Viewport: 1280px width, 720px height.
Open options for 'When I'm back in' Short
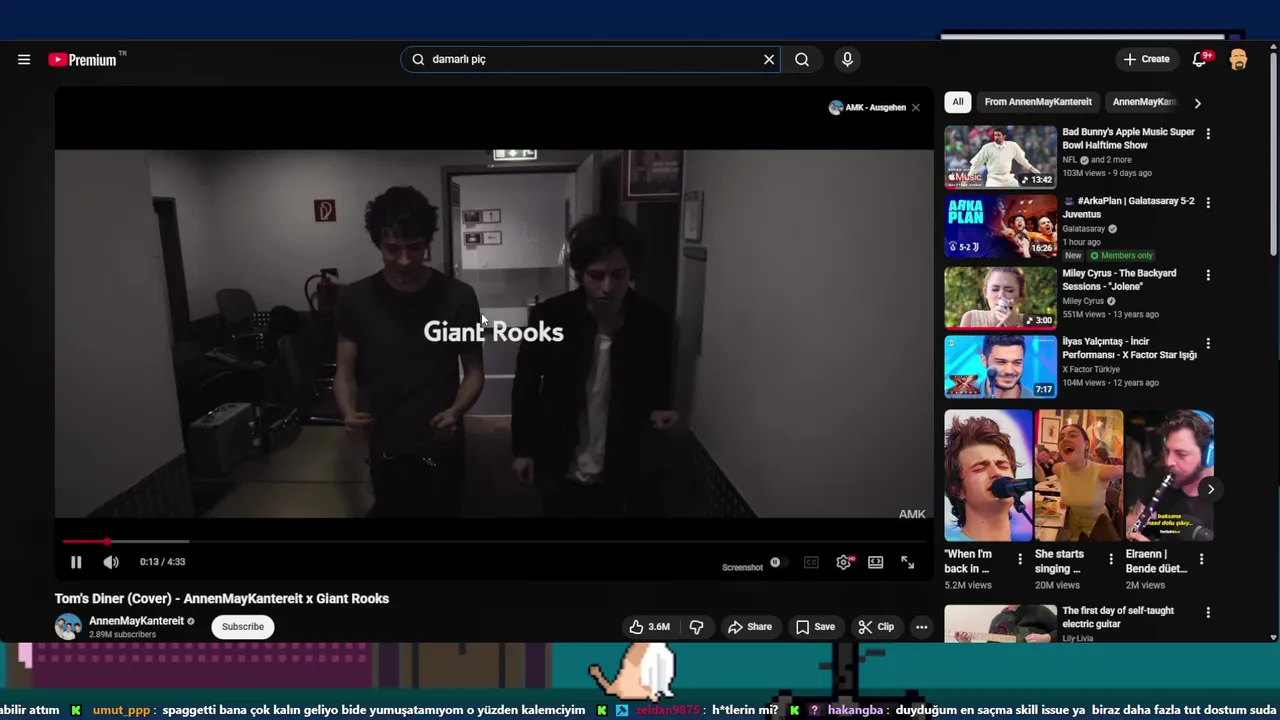click(x=1020, y=560)
